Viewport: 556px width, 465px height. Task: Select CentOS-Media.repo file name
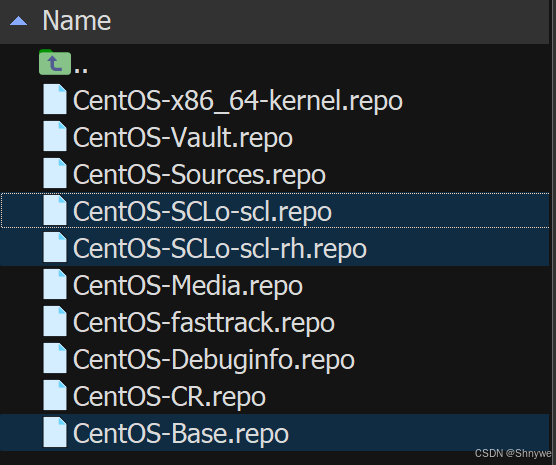pos(188,286)
